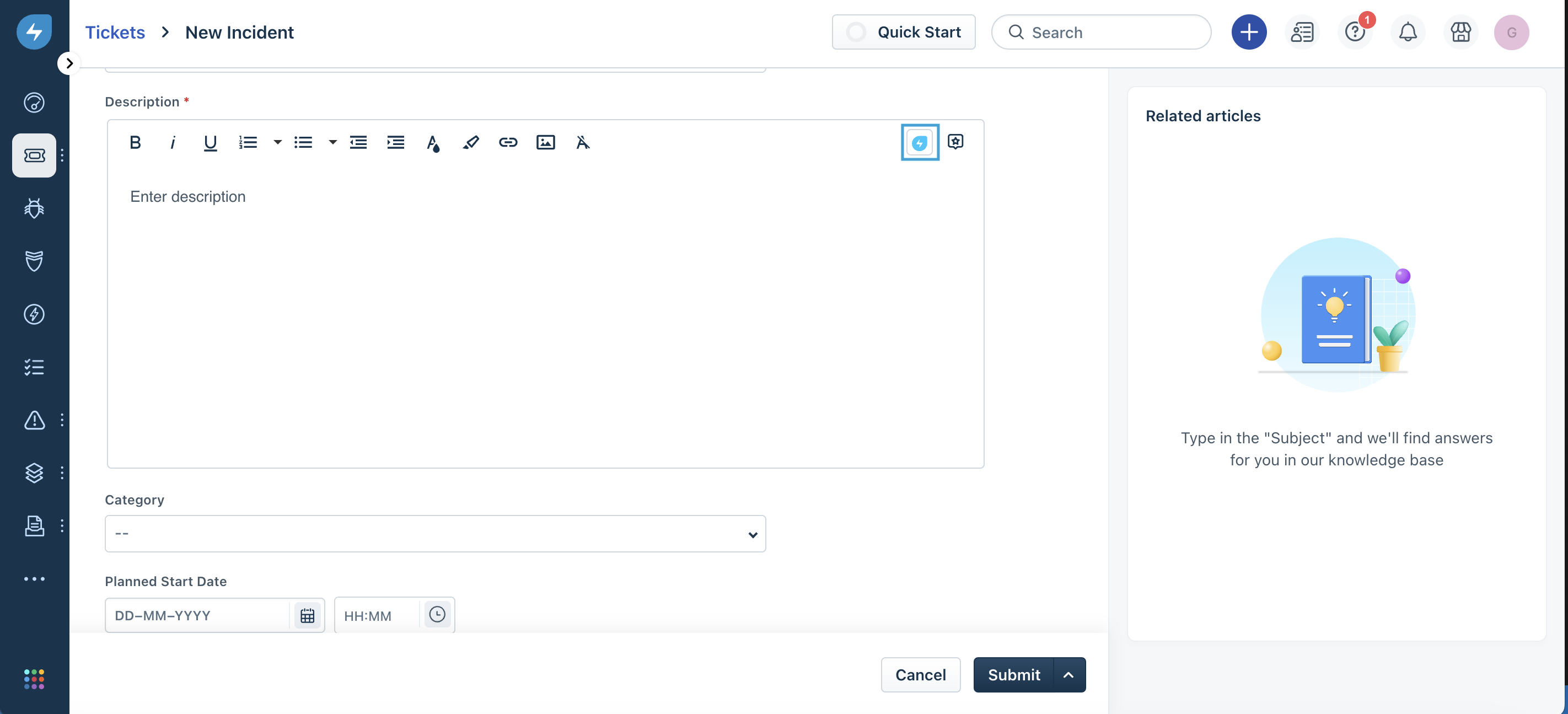1568x714 pixels.
Task: Click the notifications bell icon
Action: [x=1408, y=32]
